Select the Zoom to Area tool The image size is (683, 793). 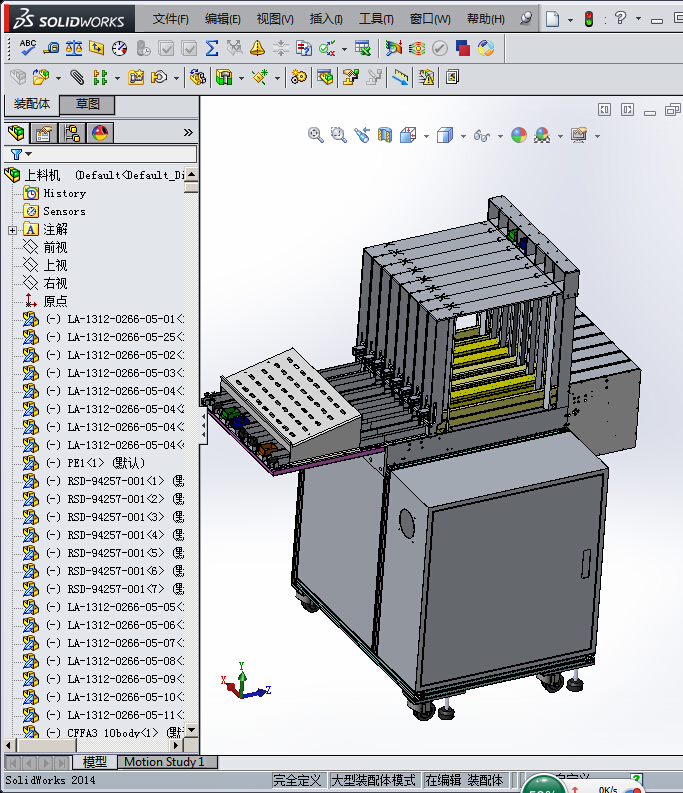338,135
